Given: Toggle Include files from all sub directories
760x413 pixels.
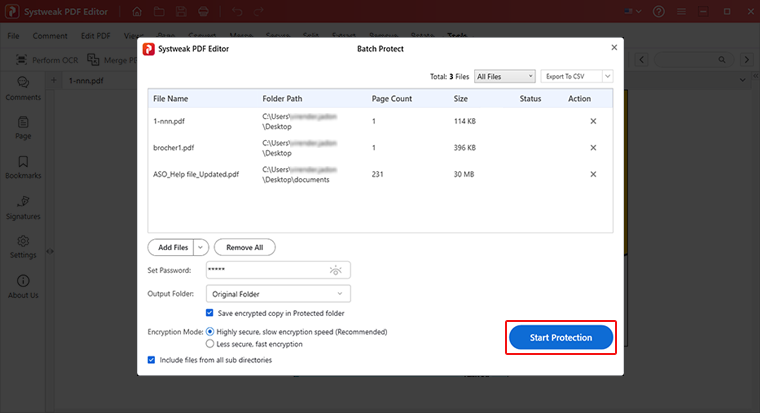Looking at the screenshot, I should coord(151,360).
